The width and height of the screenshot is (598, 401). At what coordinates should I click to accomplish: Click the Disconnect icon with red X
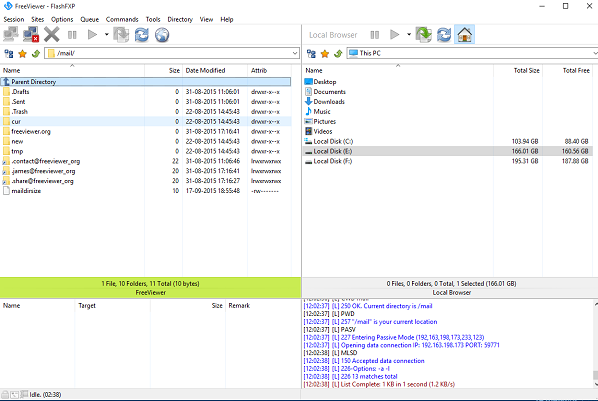(x=31, y=35)
